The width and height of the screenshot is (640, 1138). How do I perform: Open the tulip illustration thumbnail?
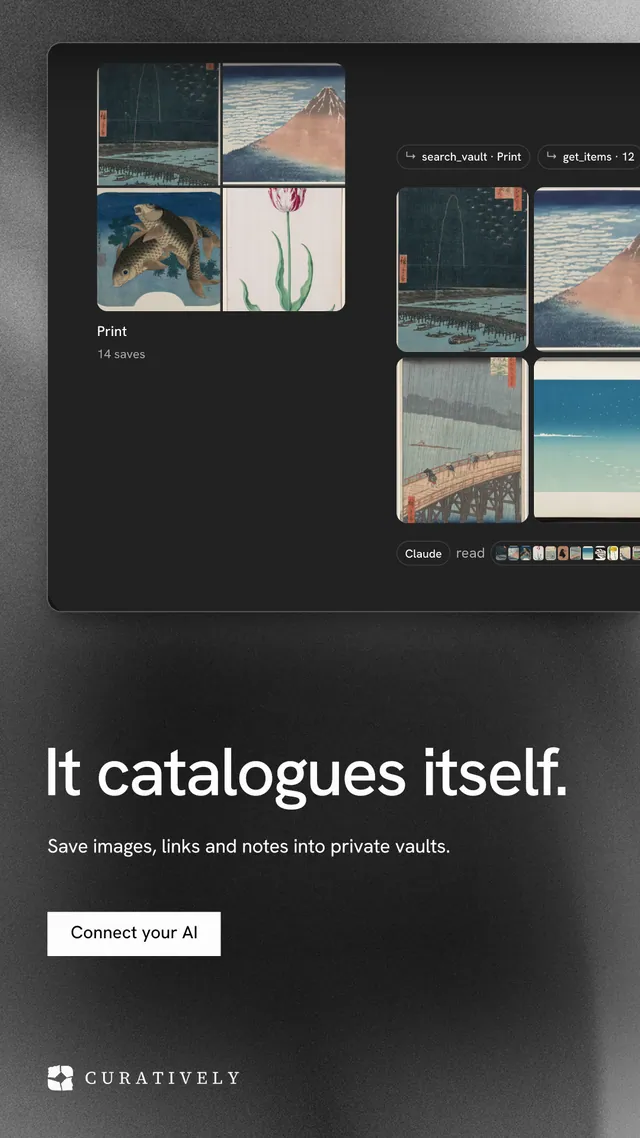coord(284,250)
